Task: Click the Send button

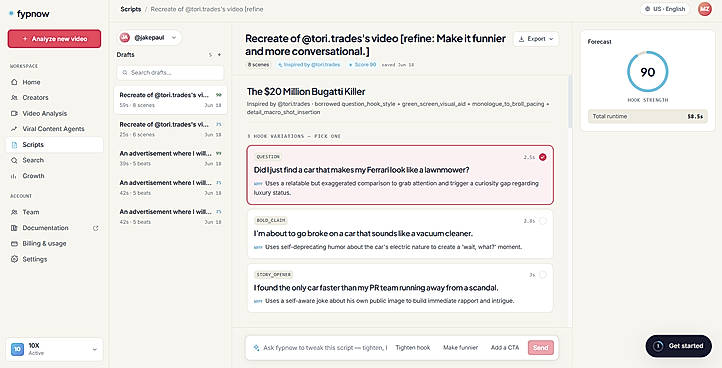Action: coord(541,348)
